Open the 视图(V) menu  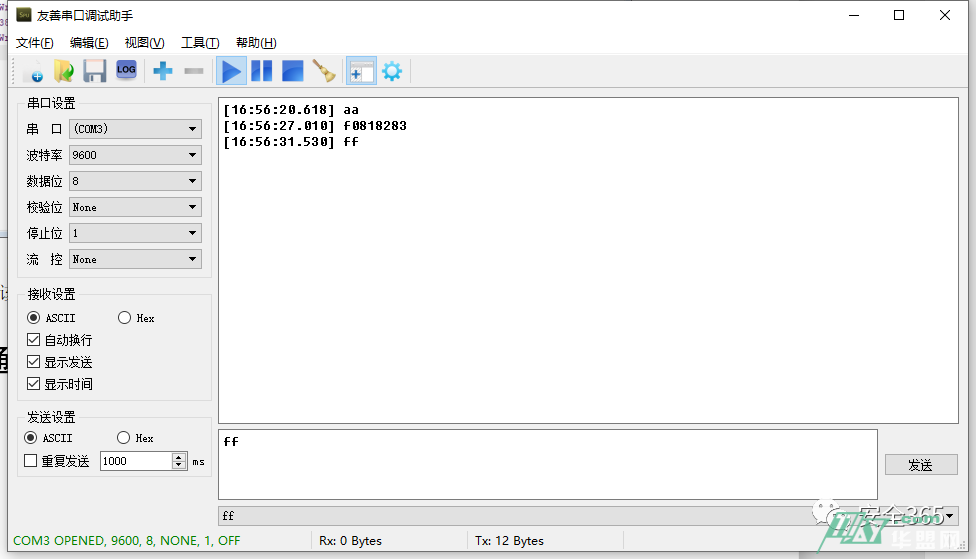144,43
